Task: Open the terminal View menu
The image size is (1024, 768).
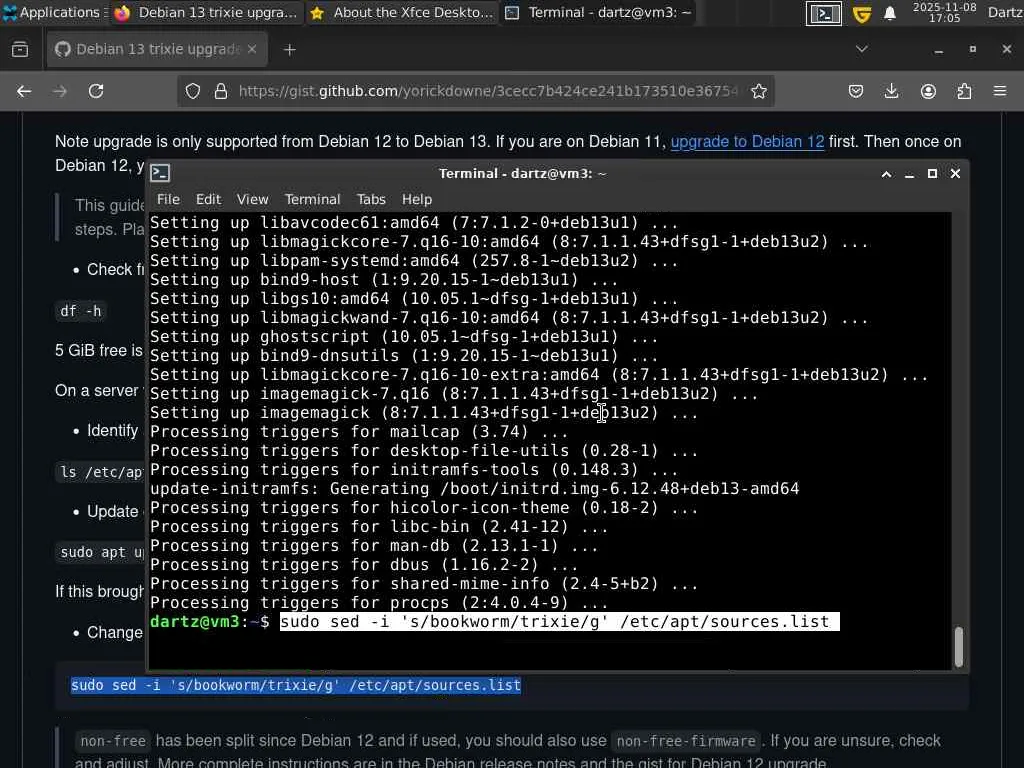Action: 252,199
